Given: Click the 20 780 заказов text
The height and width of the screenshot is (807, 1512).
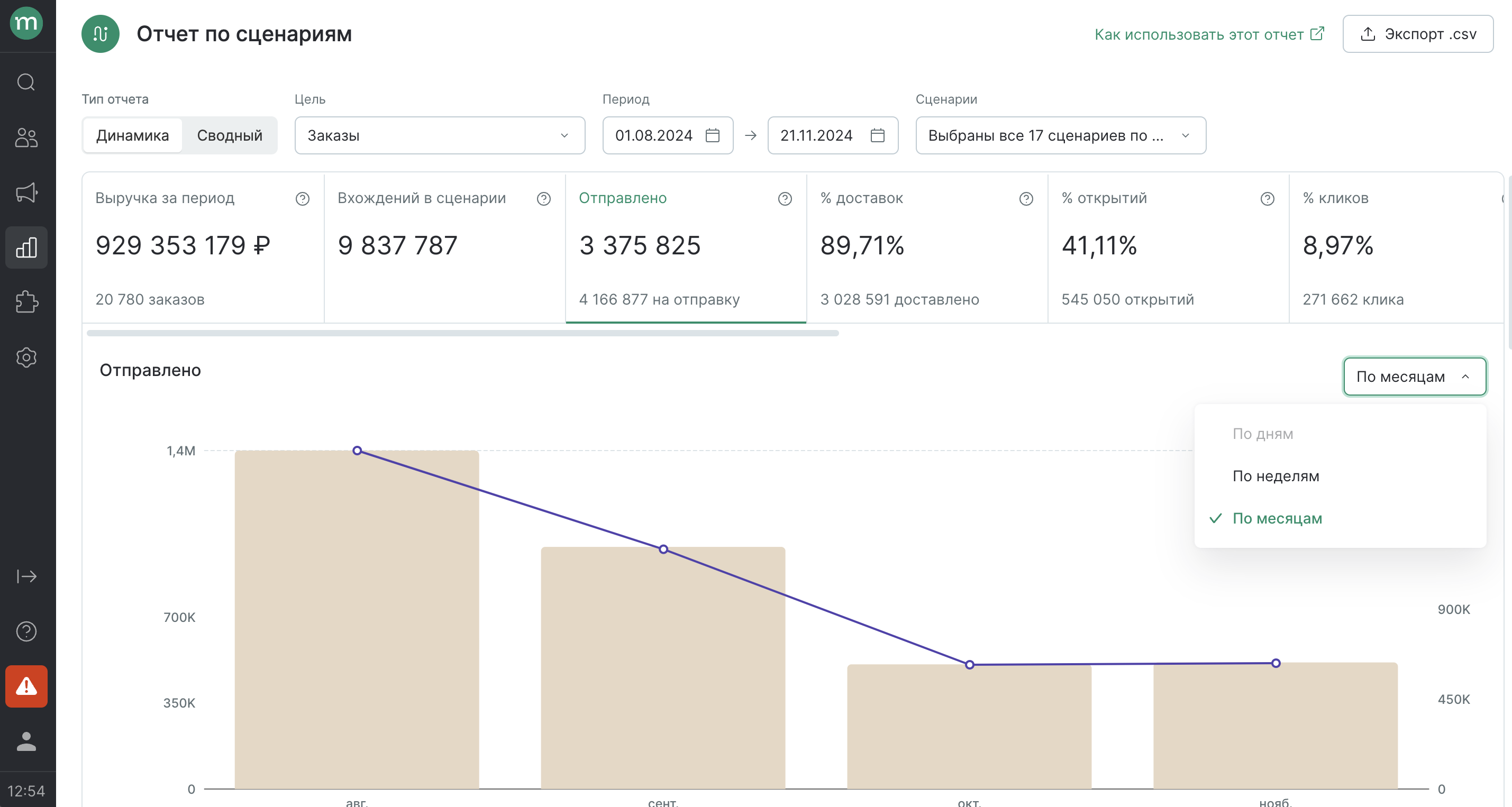Looking at the screenshot, I should point(150,299).
